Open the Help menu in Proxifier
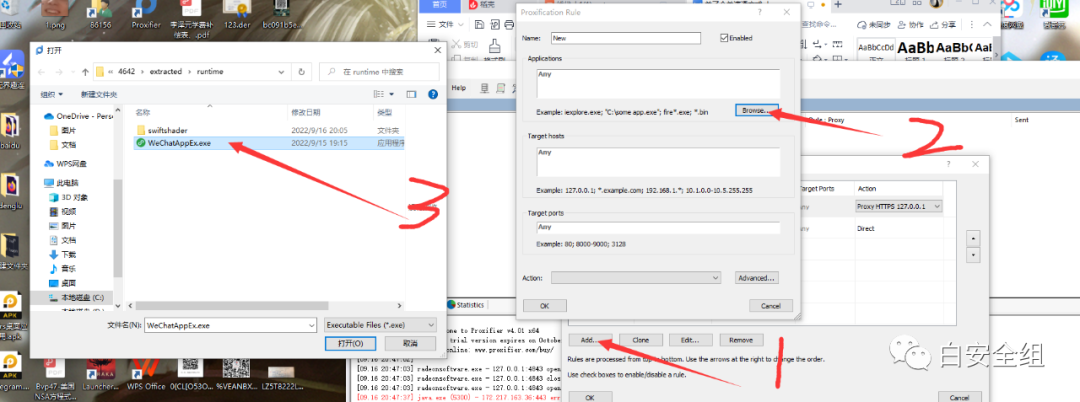1080x402 pixels. [x=459, y=88]
